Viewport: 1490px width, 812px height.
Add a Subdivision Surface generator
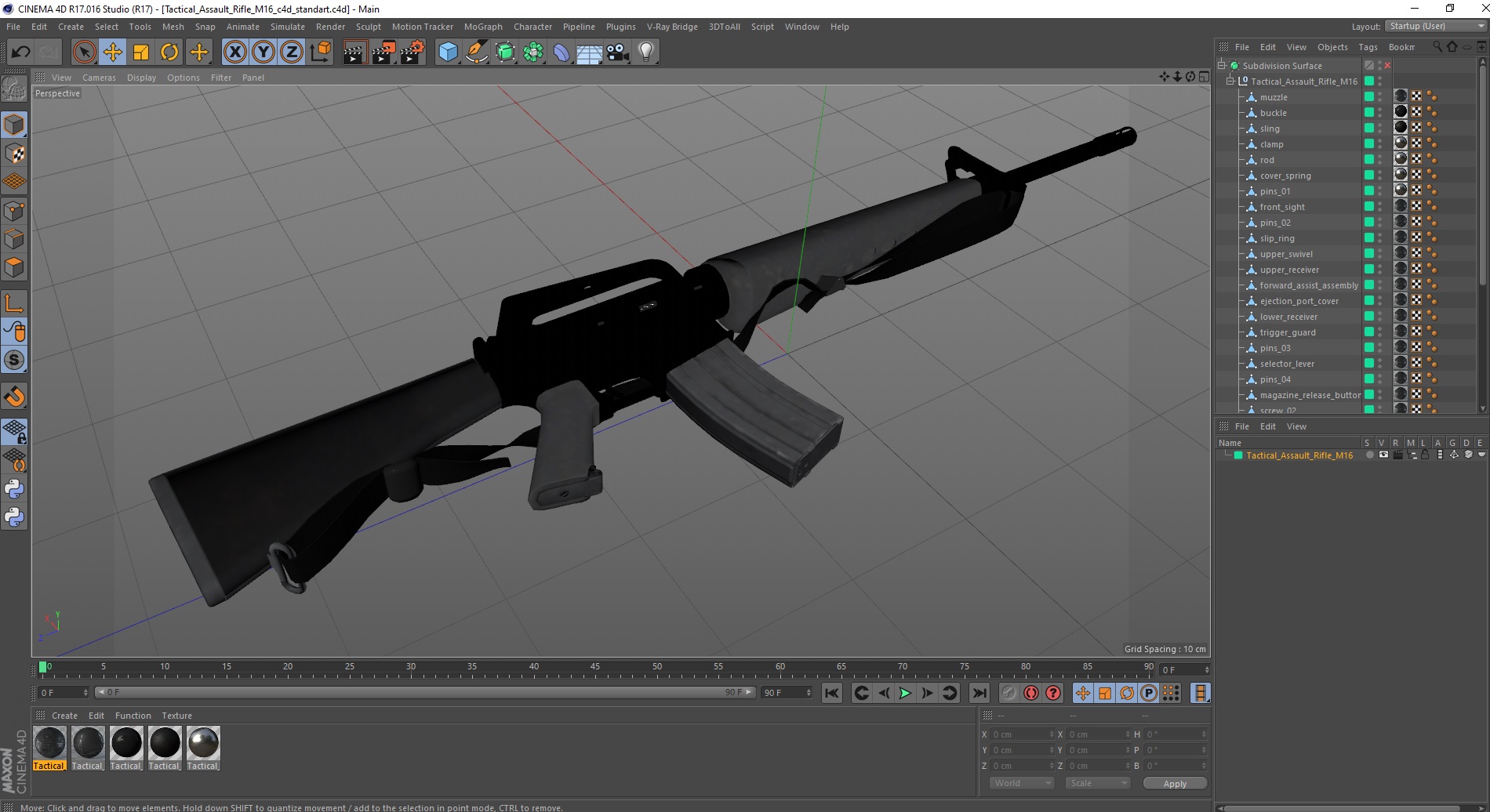click(505, 53)
